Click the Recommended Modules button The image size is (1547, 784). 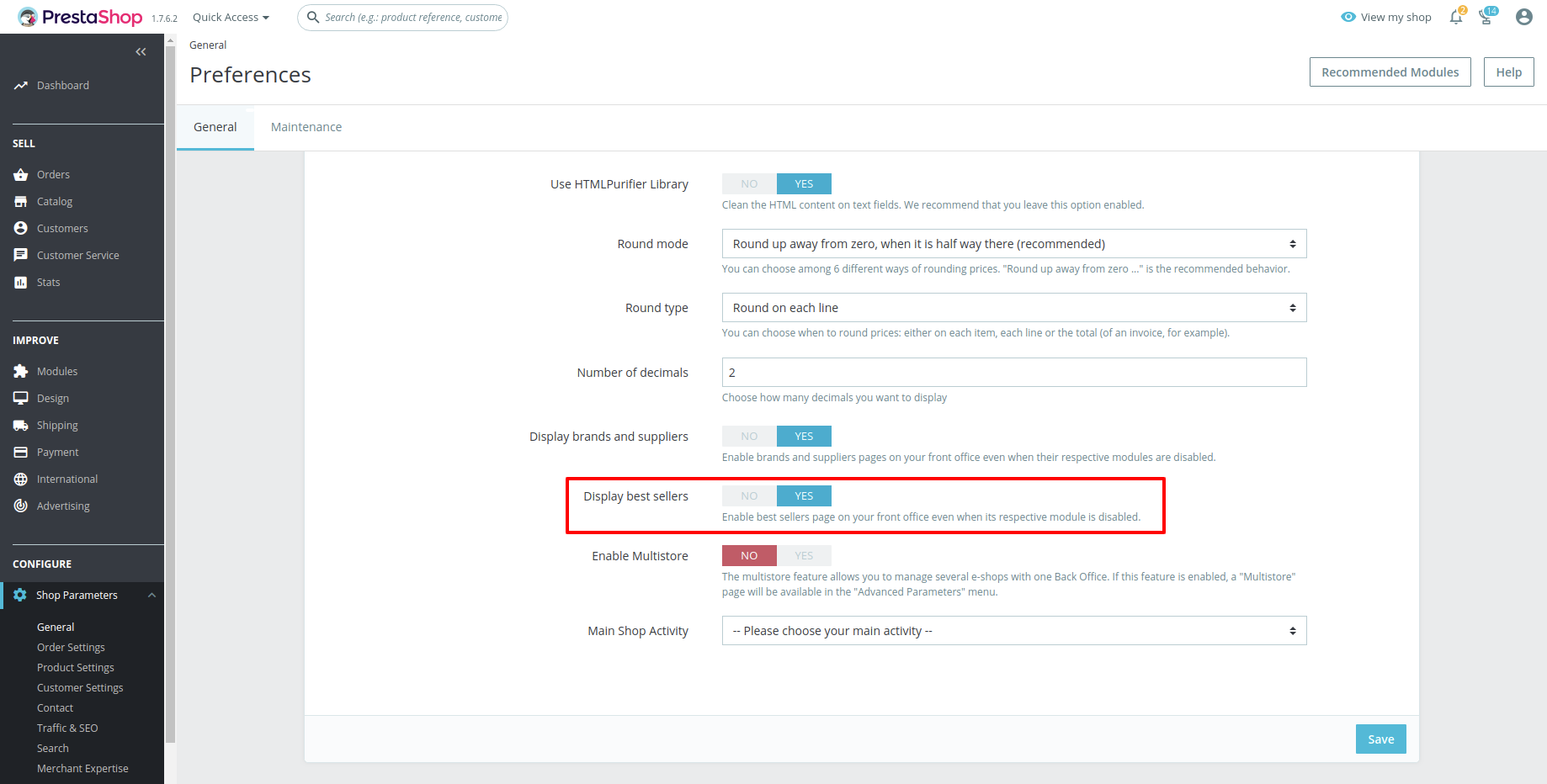[1390, 72]
